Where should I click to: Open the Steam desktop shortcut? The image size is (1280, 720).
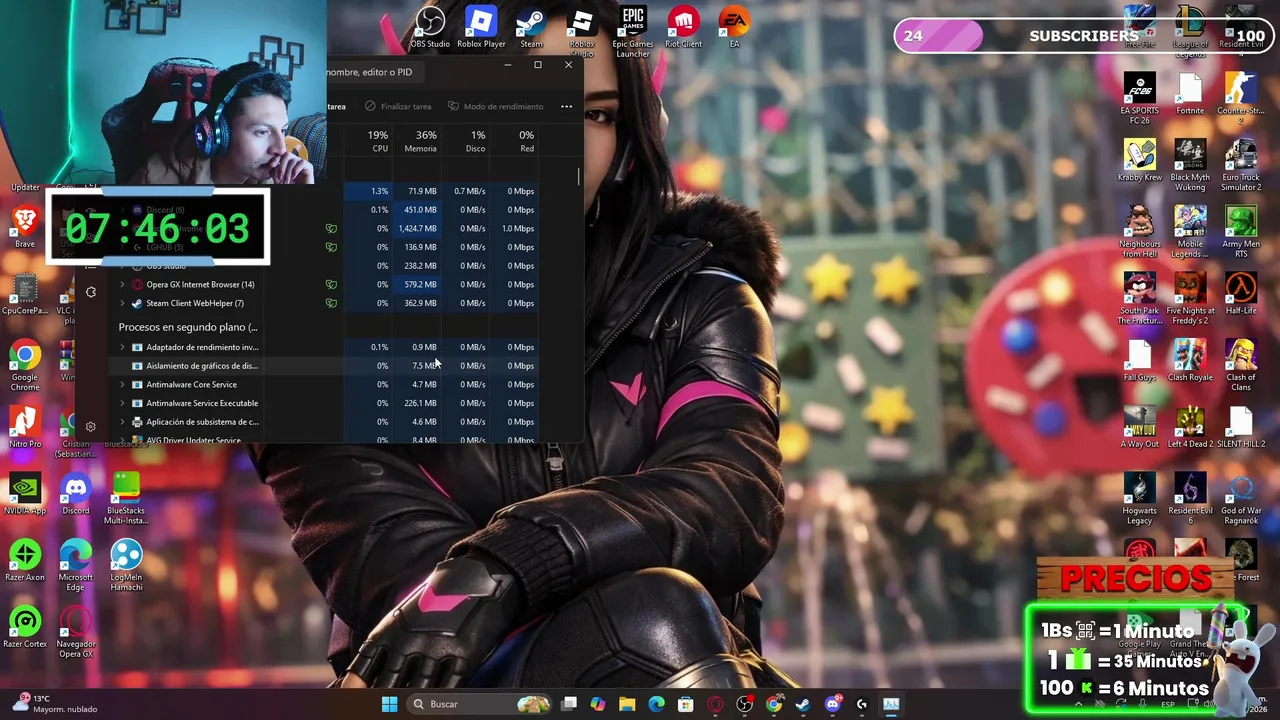tap(531, 28)
